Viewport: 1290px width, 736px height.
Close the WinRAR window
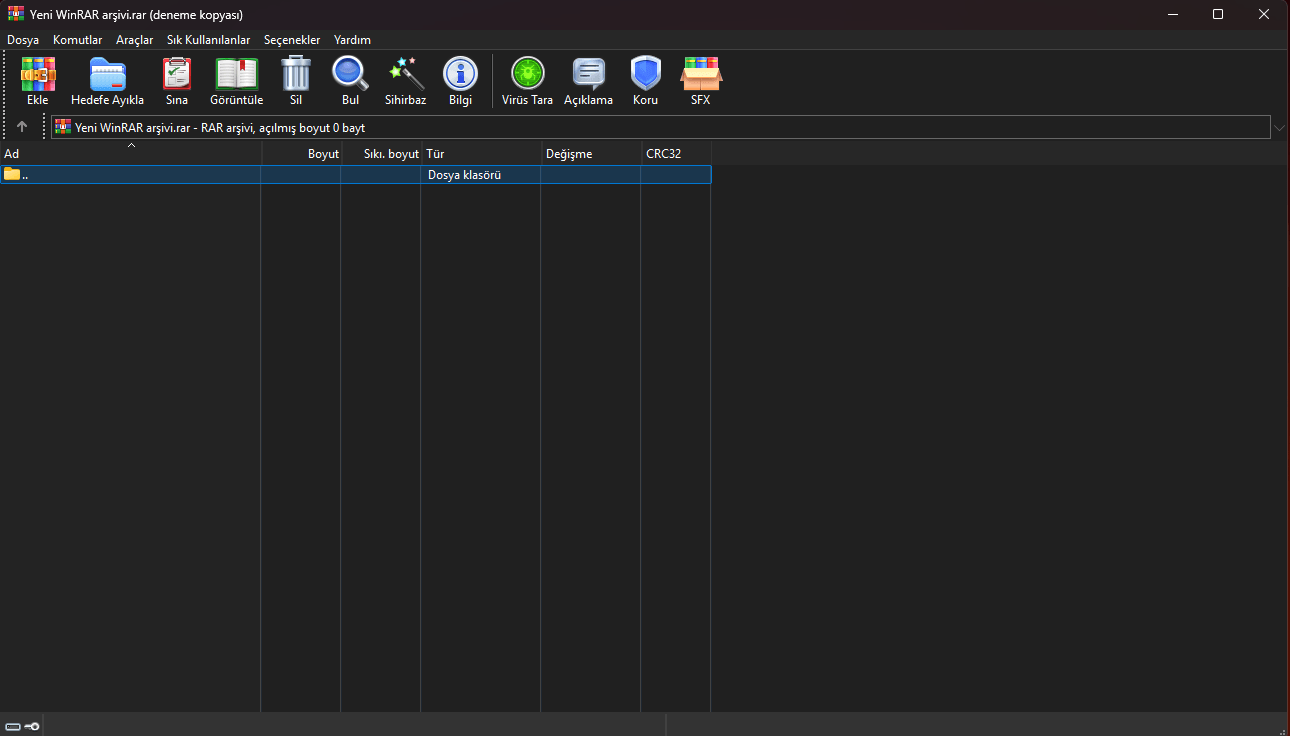[1264, 14]
